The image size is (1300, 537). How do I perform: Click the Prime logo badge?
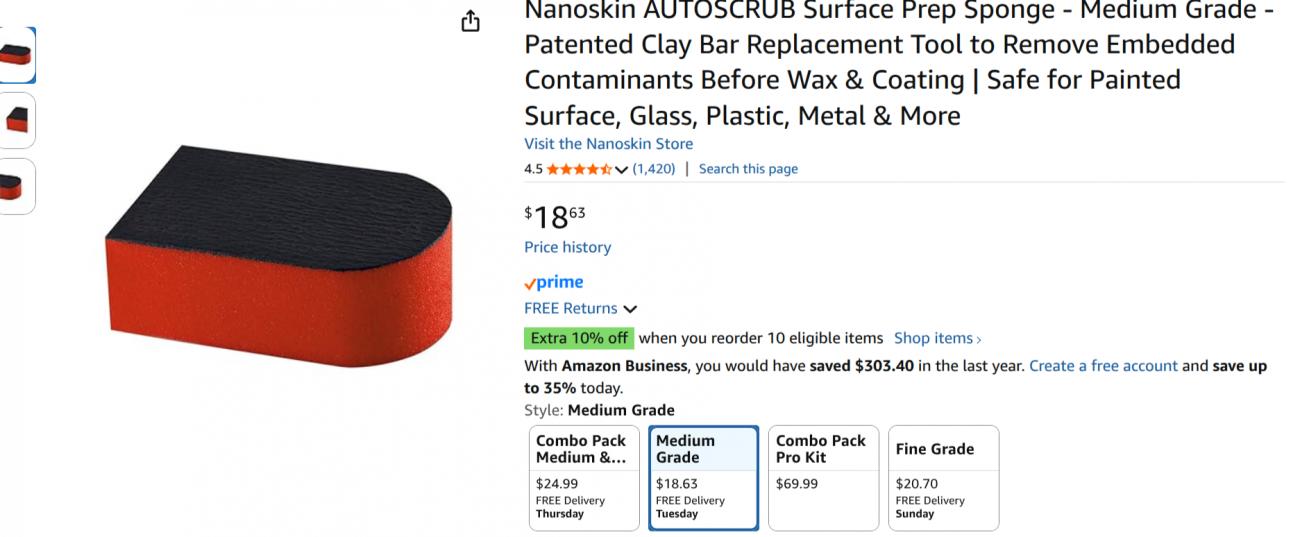[553, 283]
